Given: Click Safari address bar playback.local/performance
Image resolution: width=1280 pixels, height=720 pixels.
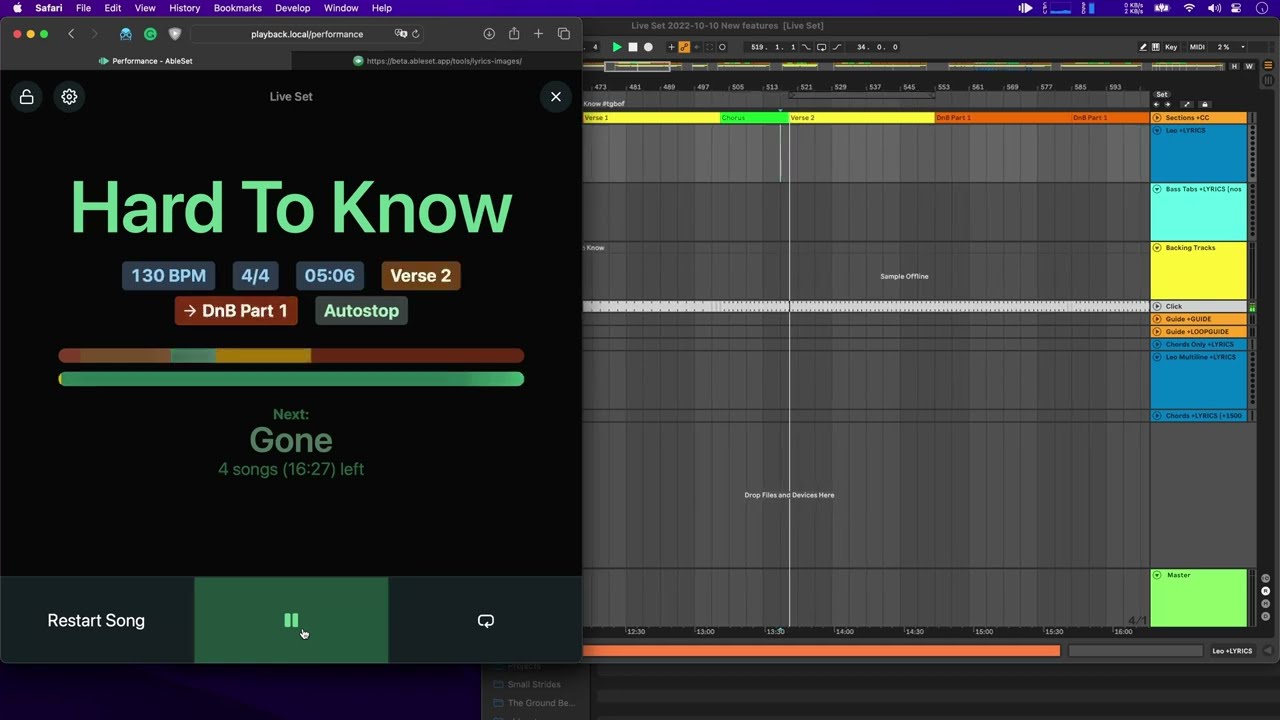Looking at the screenshot, I should (307, 34).
